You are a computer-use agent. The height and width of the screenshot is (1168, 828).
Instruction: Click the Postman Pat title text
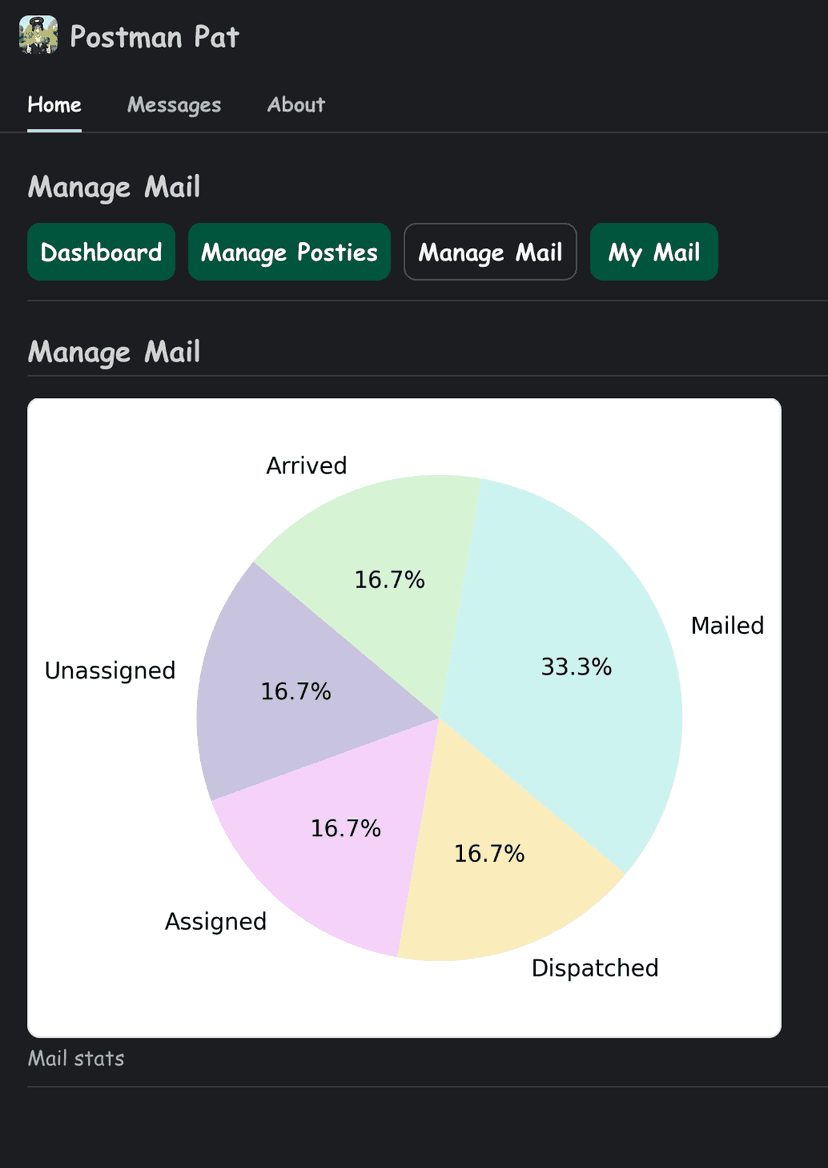(155, 37)
